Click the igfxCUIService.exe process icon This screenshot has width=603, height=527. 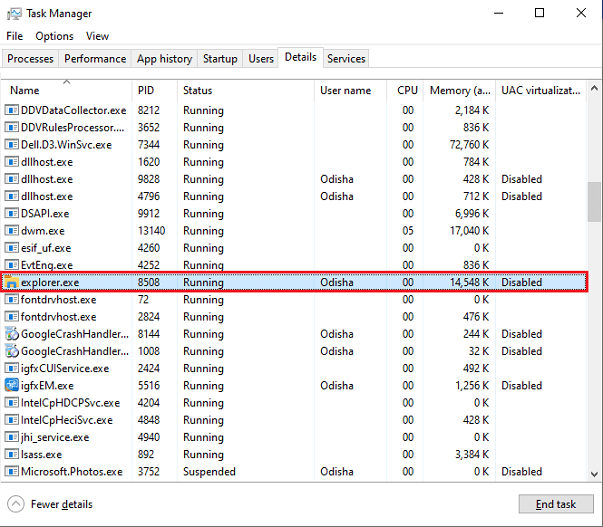(11, 369)
